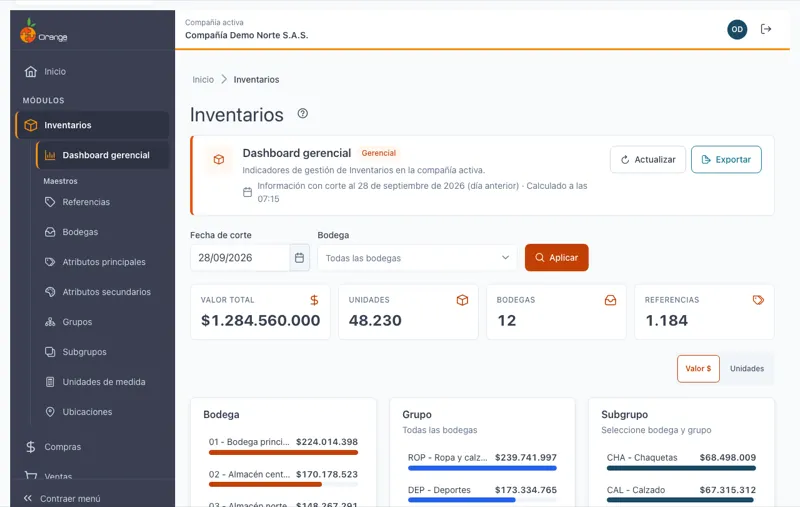The width and height of the screenshot is (800, 507).
Task: Open the Compras module
Action: click(x=92, y=447)
